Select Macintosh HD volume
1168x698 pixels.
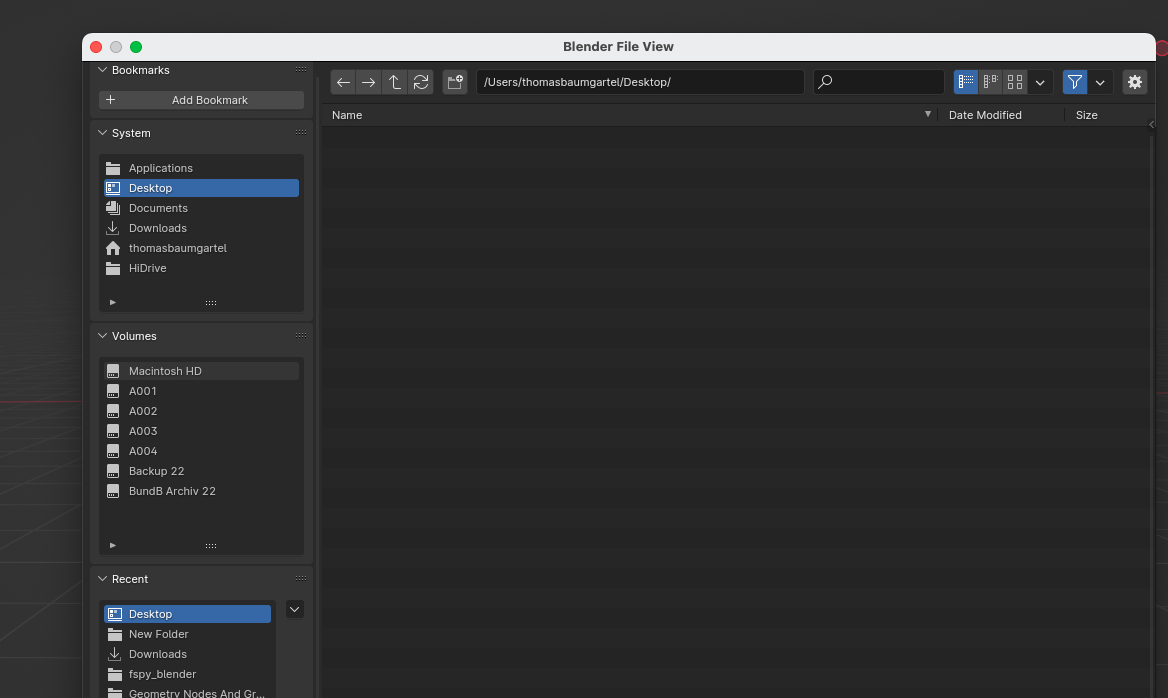point(165,371)
